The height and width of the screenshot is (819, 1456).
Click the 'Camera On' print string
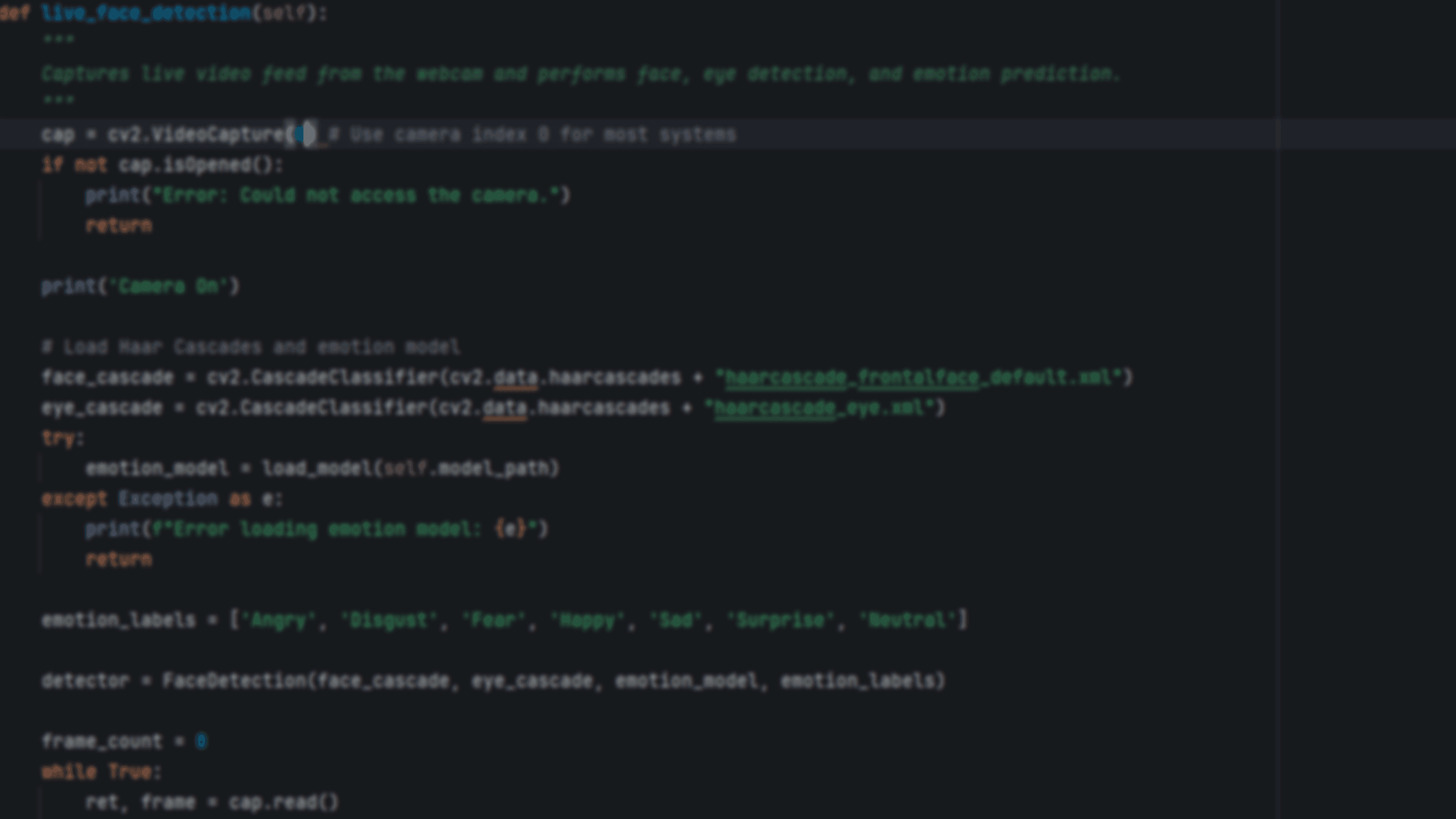pyautogui.click(x=168, y=286)
